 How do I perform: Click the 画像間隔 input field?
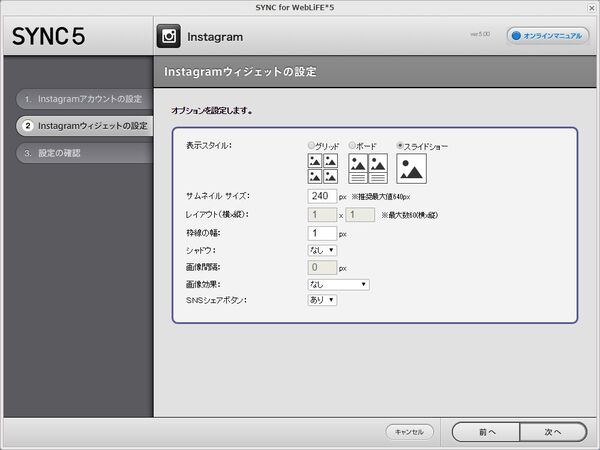pyautogui.click(x=322, y=267)
